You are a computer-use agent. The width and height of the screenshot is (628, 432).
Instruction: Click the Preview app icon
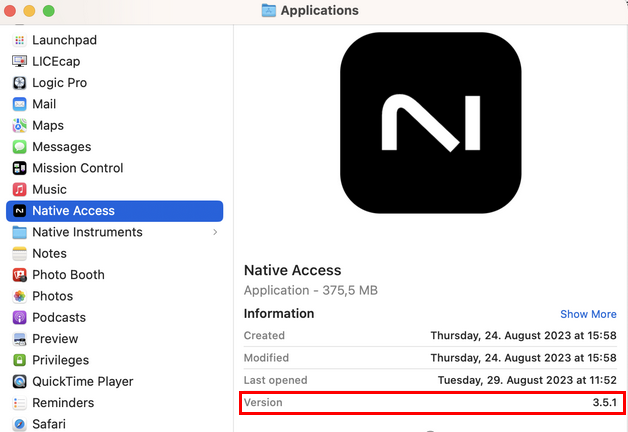(x=19, y=339)
